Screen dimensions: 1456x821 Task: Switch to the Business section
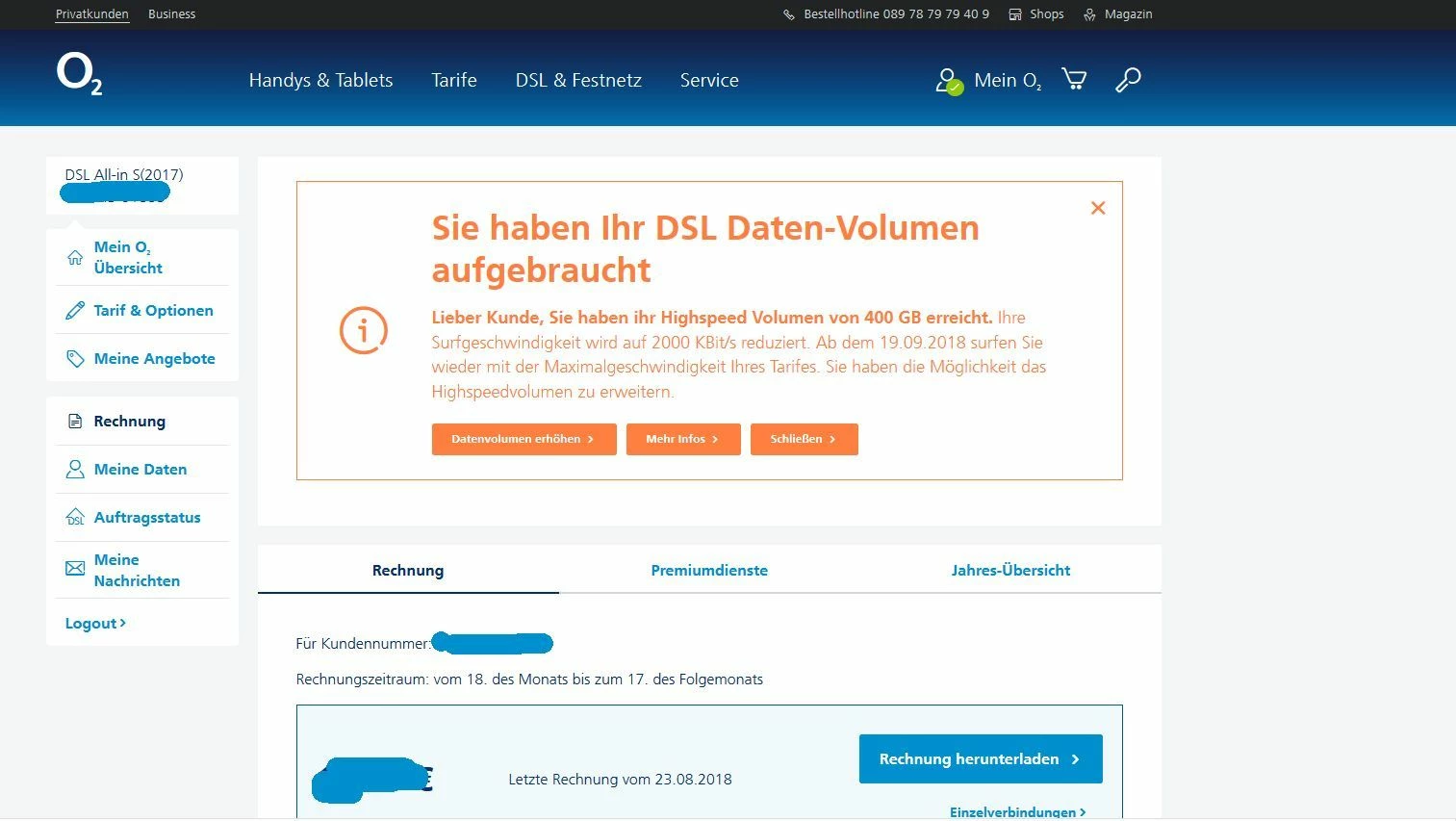[172, 14]
